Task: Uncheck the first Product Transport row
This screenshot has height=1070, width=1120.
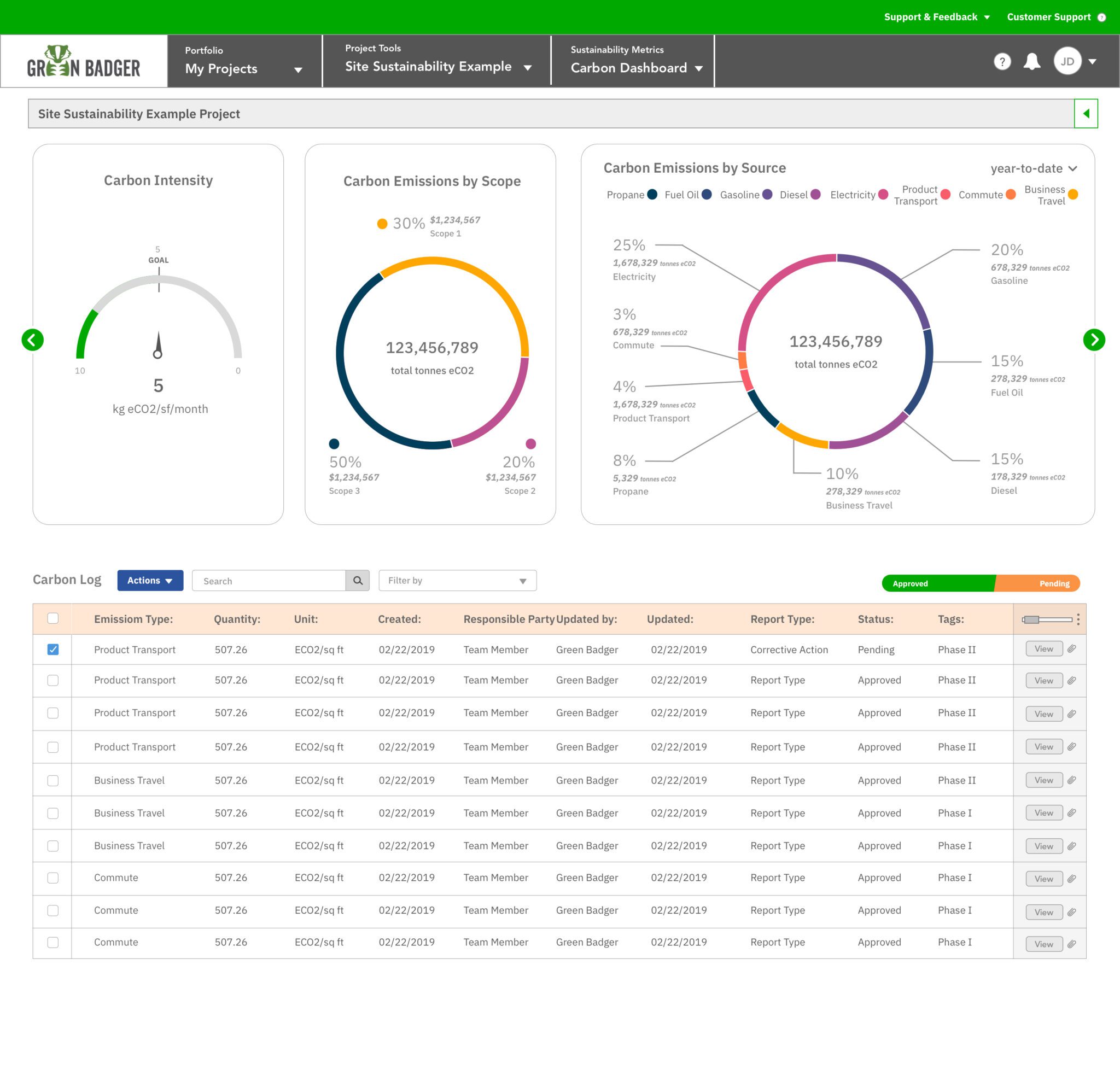Action: pyautogui.click(x=53, y=649)
